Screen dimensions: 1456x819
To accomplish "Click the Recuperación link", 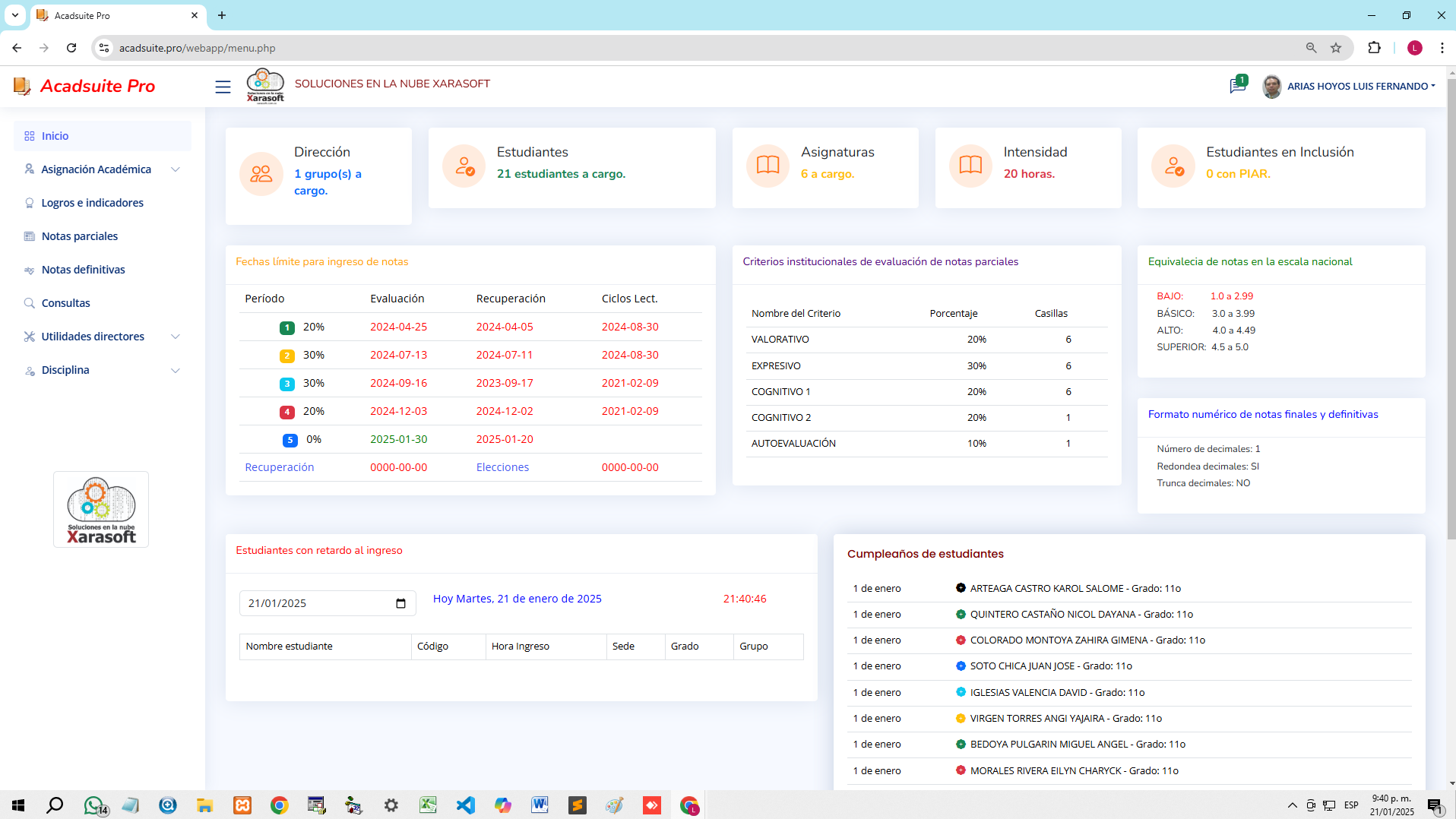I will [279, 467].
